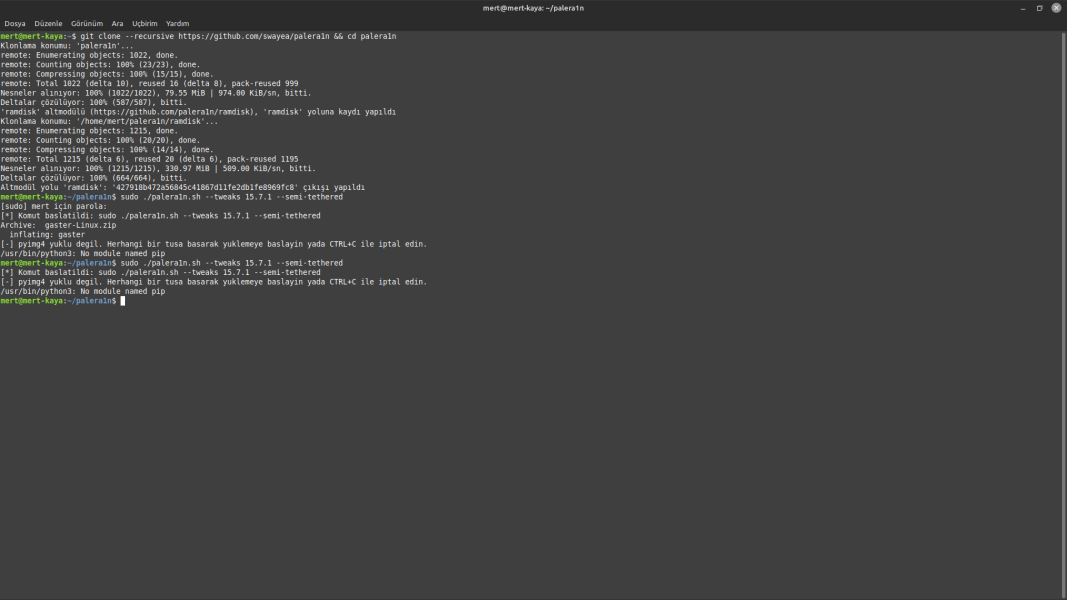1067x600 pixels.
Task: Click the window title mert@mert-kaya: ~/palera1n
Action: [x=533, y=8]
